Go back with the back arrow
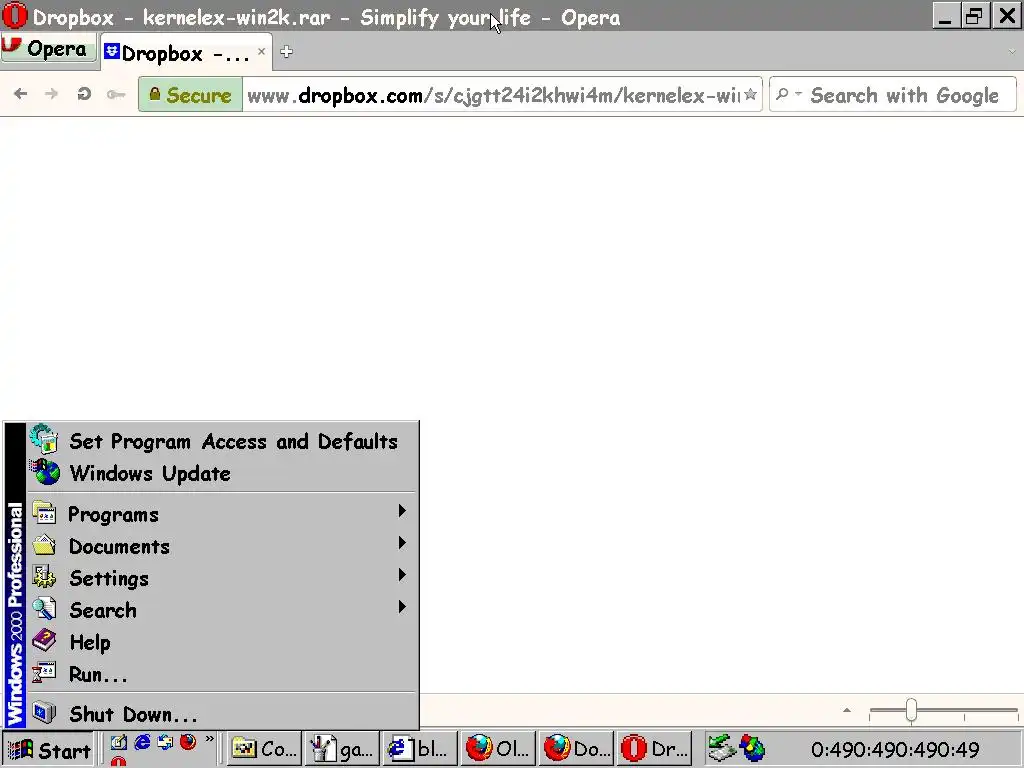 coord(20,94)
